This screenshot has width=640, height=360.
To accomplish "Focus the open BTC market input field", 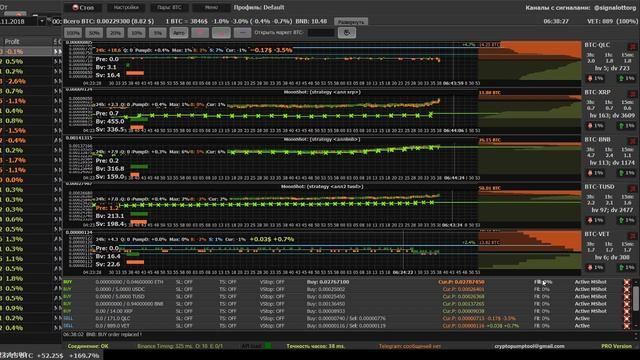I will (321, 33).
